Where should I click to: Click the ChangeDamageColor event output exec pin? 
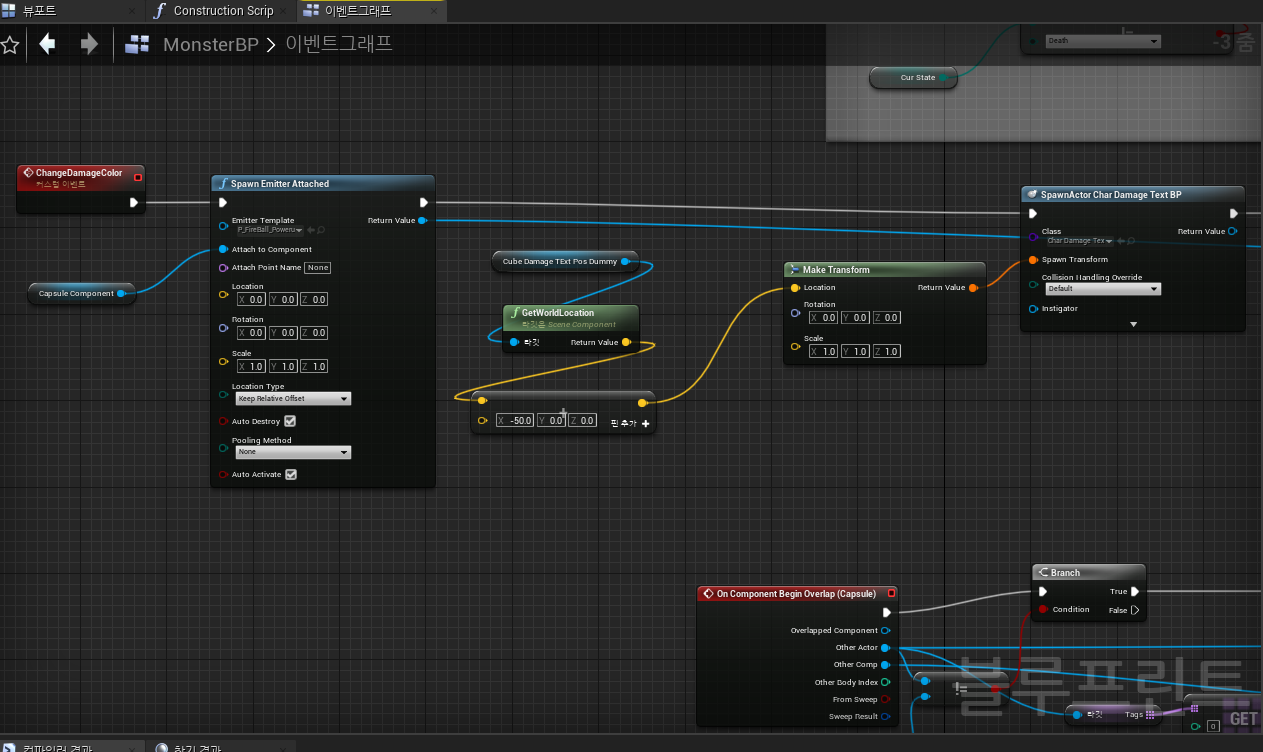(135, 202)
